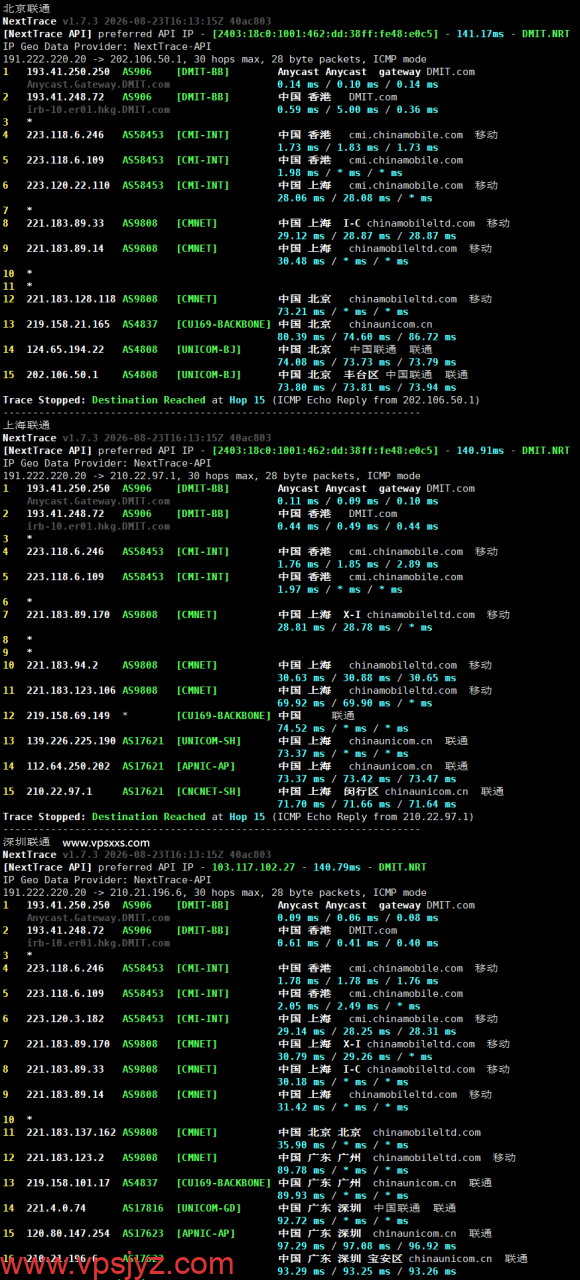This screenshot has width=580, height=1280.
Task: Click the preferred API IP 103.117.102.27
Action: click(x=255, y=868)
